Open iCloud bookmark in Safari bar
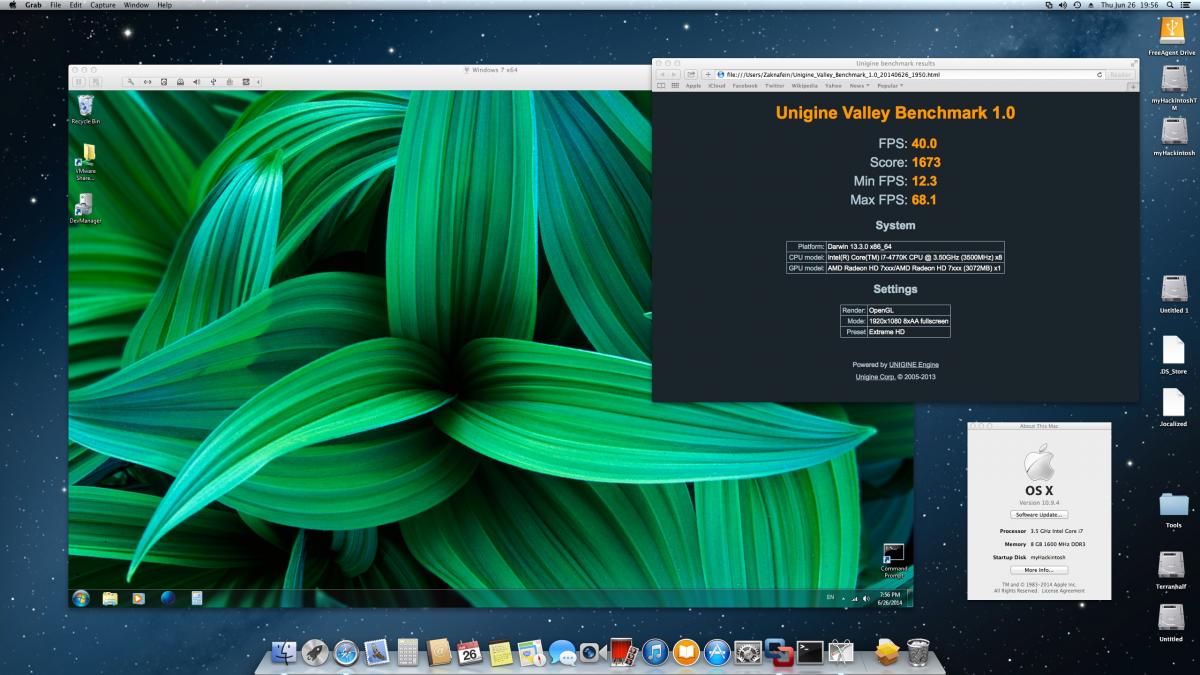The height and width of the screenshot is (675, 1200). tap(716, 86)
